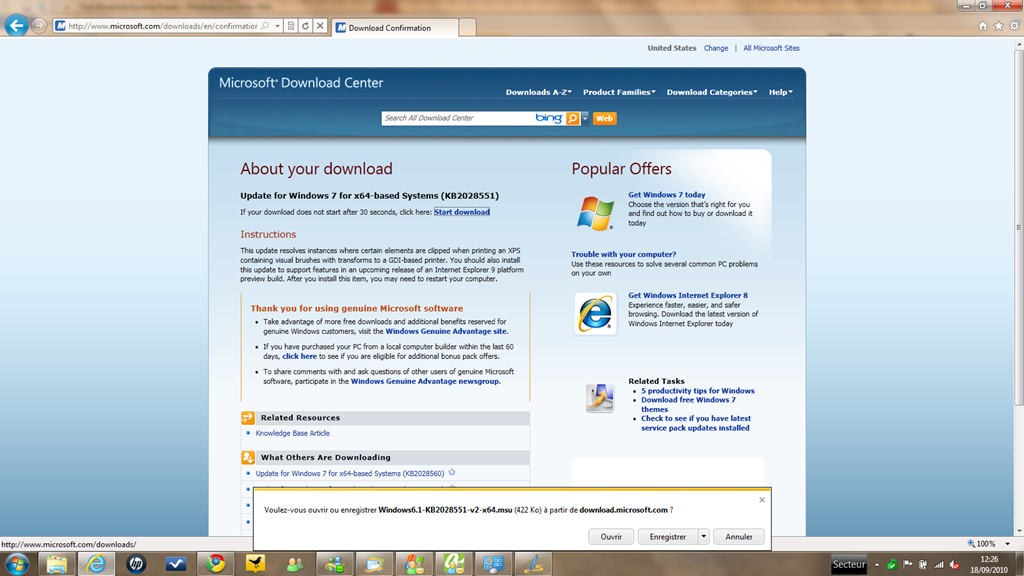
Task: Click the browser Forward arrow
Action: point(39,26)
